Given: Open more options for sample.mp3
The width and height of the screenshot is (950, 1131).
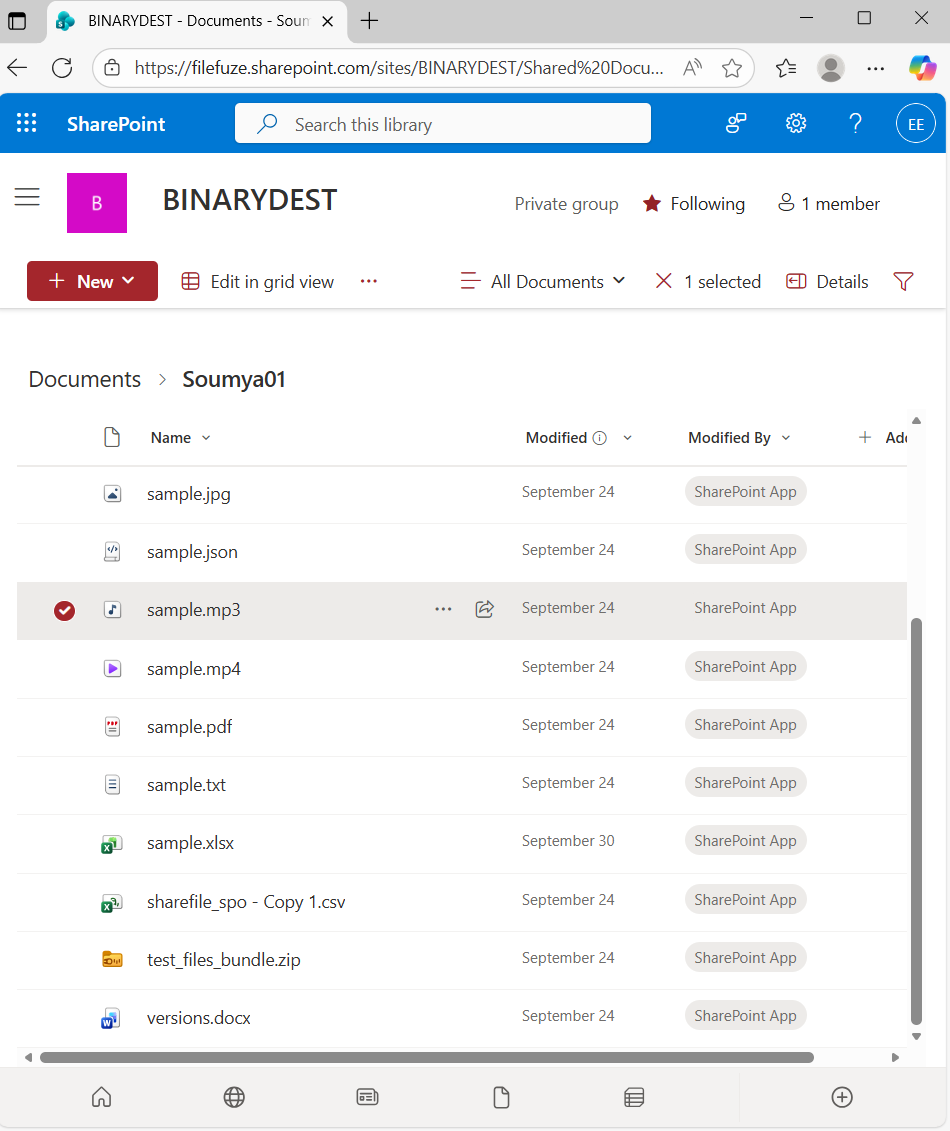Looking at the screenshot, I should click(443, 608).
